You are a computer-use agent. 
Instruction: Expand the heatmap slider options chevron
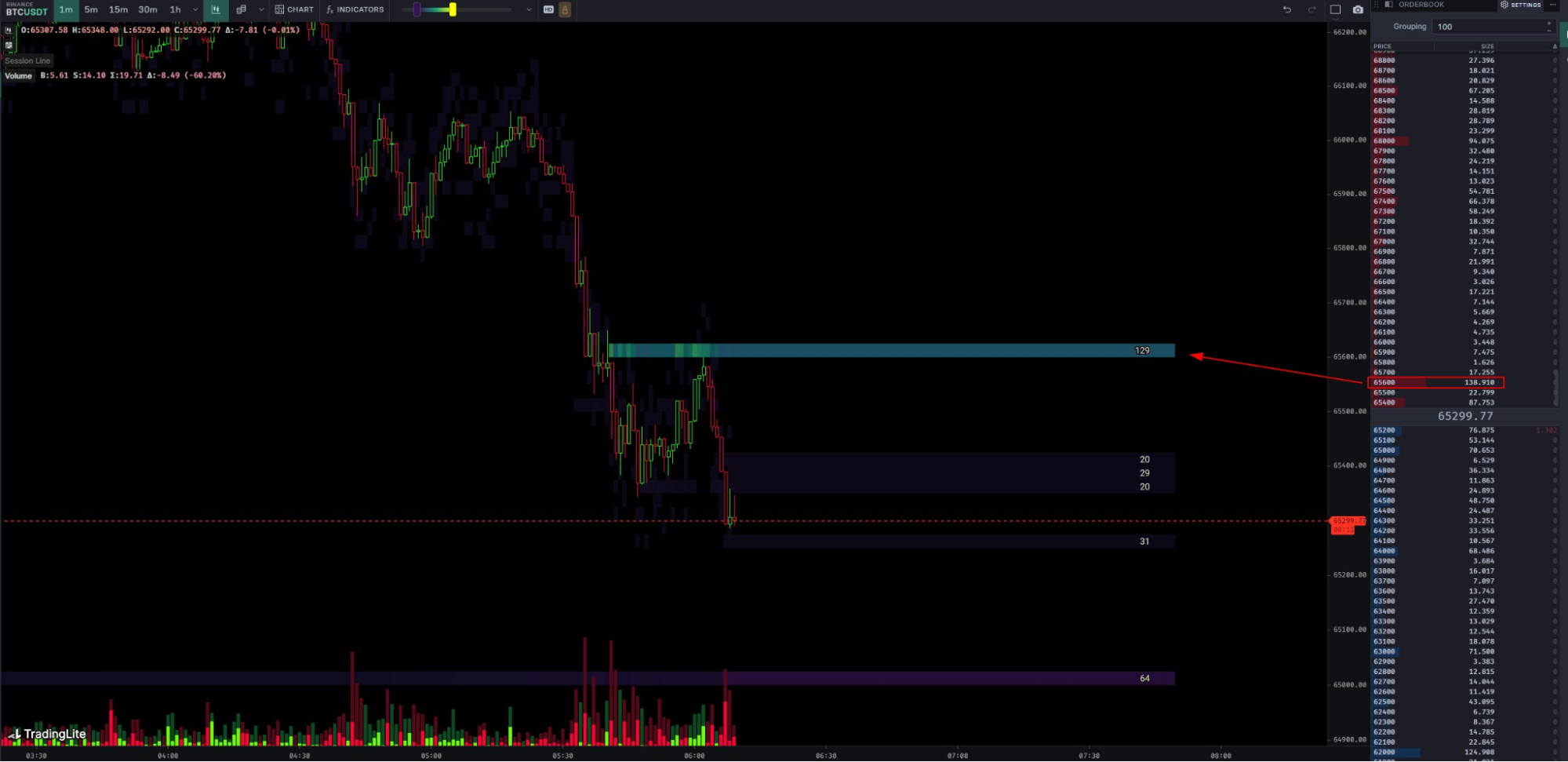coord(529,9)
